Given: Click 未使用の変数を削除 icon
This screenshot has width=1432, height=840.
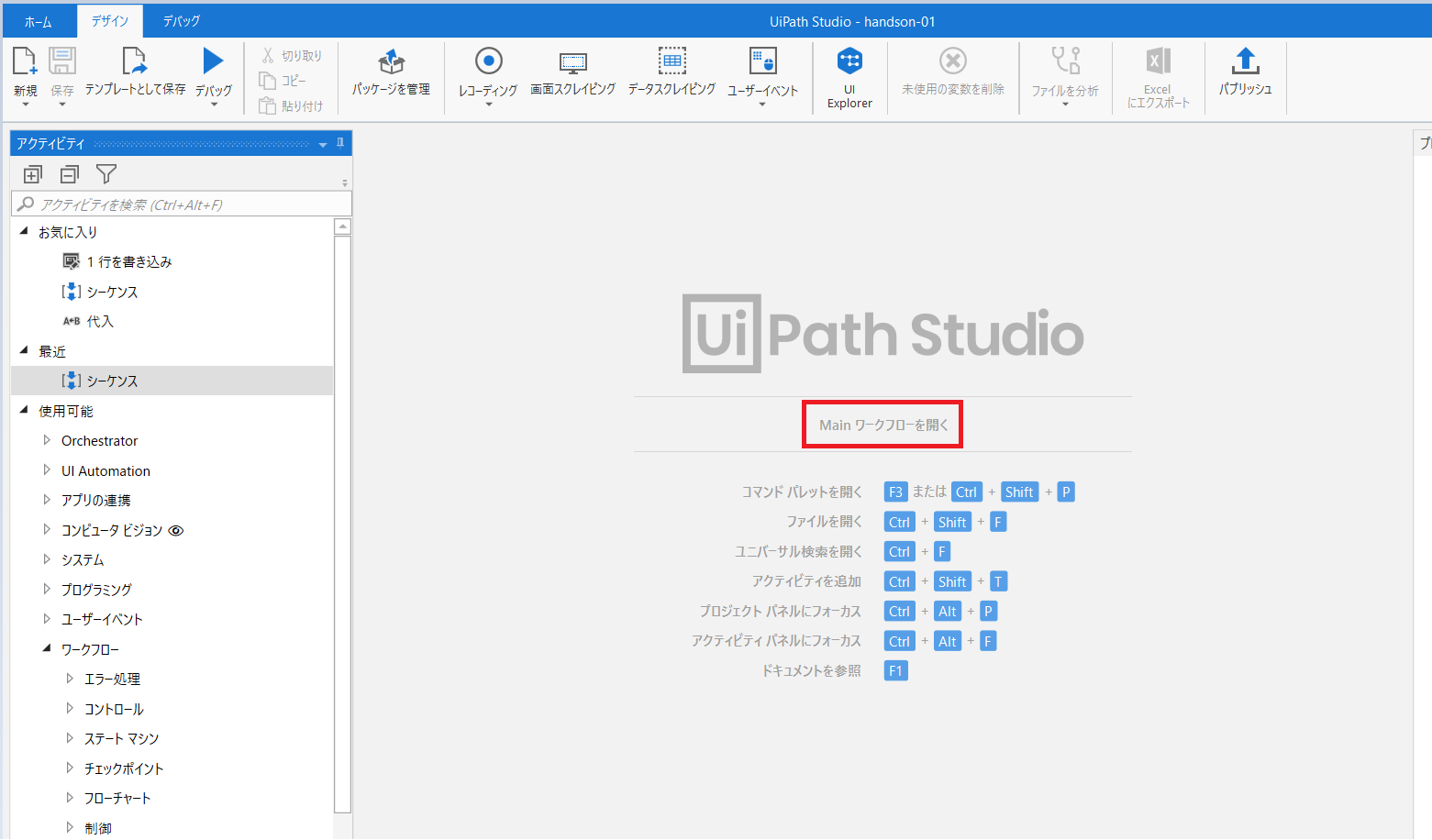Looking at the screenshot, I should (x=952, y=61).
